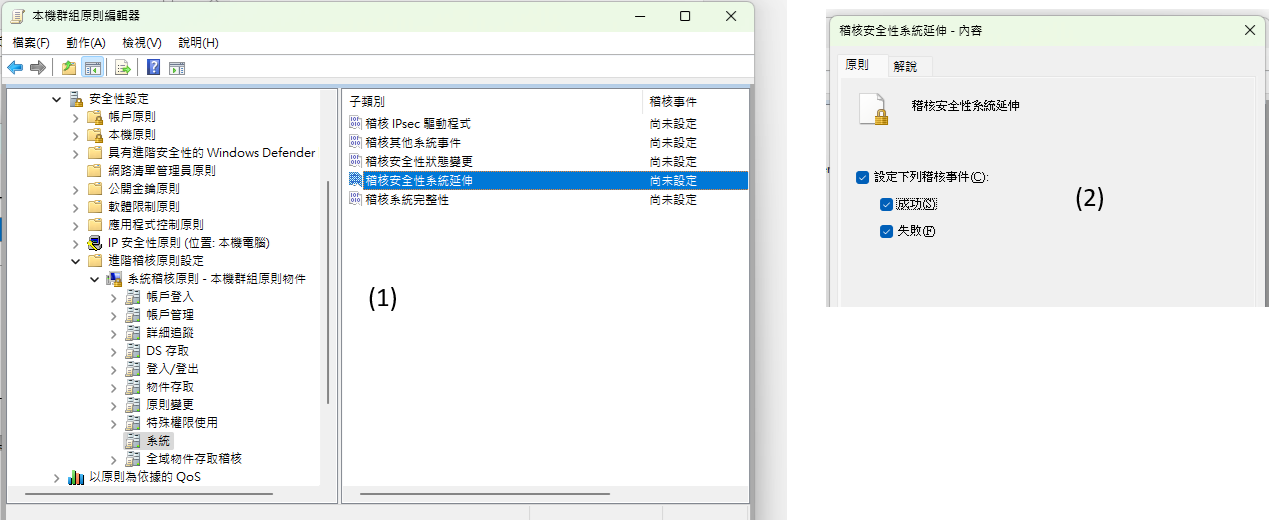1286x520 pixels.
Task: Toggle the 設定下列稽核事件 checkbox
Action: [863, 177]
